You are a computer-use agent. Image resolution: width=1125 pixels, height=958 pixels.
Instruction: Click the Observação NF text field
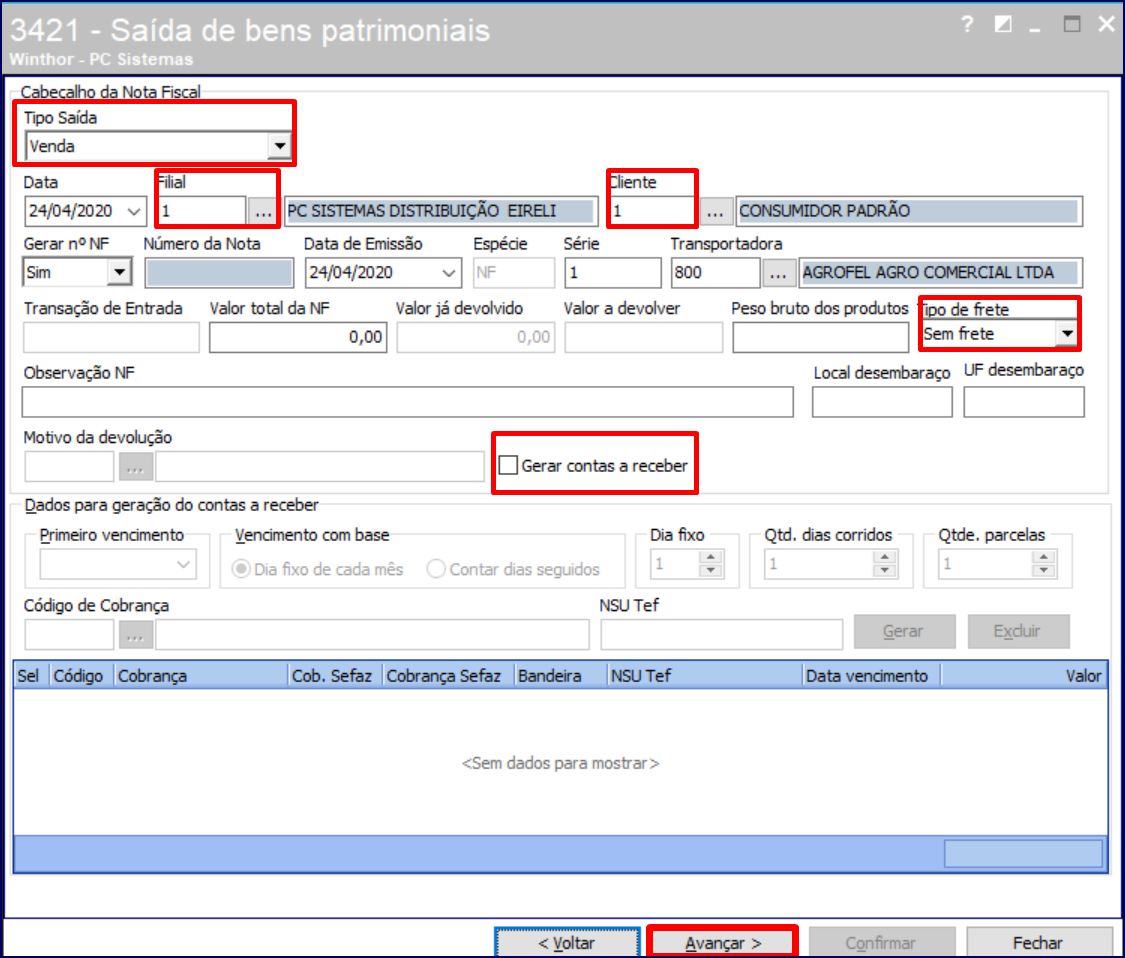click(x=408, y=402)
